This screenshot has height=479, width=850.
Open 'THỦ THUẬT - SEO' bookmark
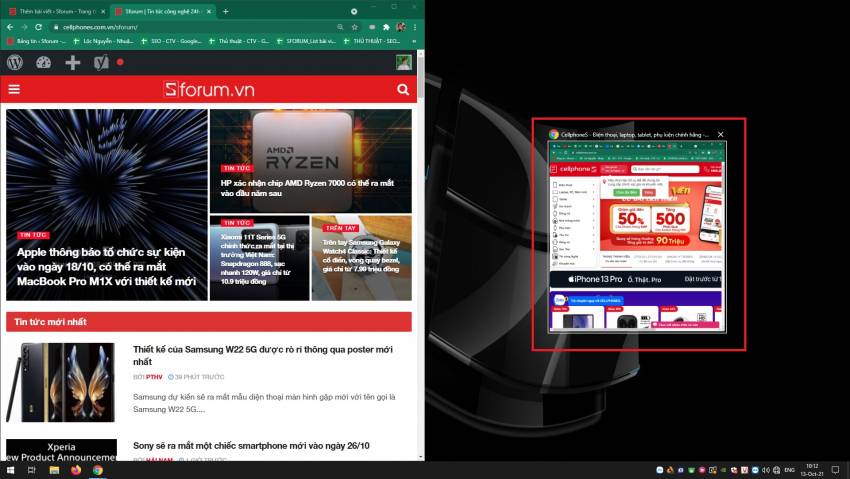tap(372, 41)
